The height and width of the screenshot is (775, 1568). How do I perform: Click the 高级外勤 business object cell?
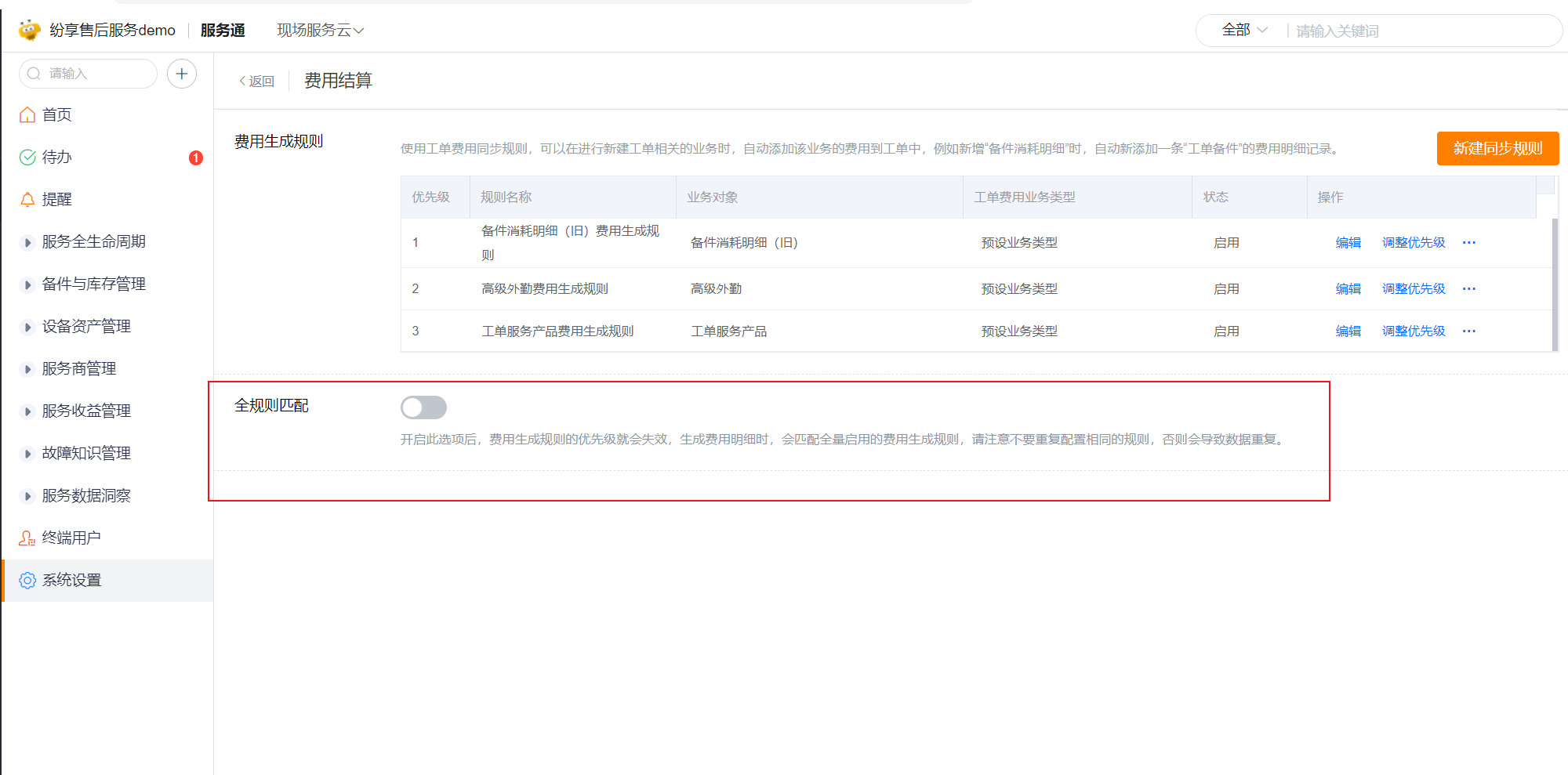[x=716, y=288]
